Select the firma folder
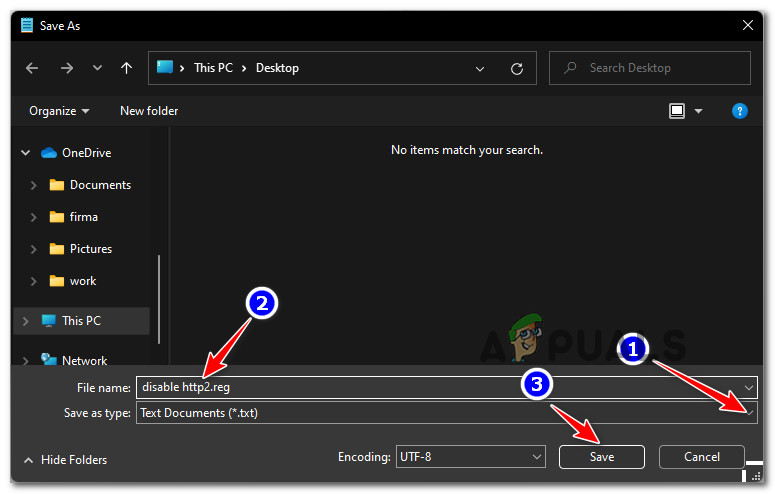The width and height of the screenshot is (775, 494). (x=84, y=217)
